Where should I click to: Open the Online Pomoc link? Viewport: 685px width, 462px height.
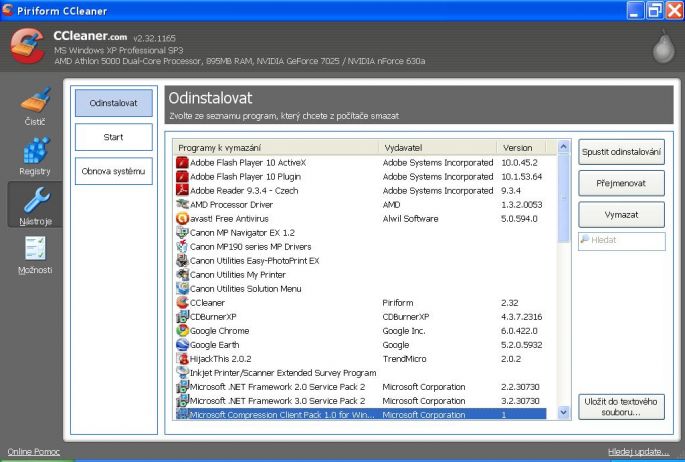point(34,452)
